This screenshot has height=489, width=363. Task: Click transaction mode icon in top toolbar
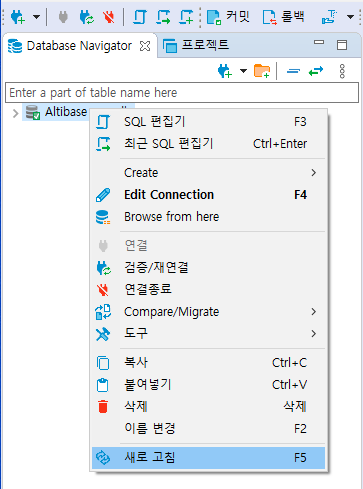click(x=329, y=17)
